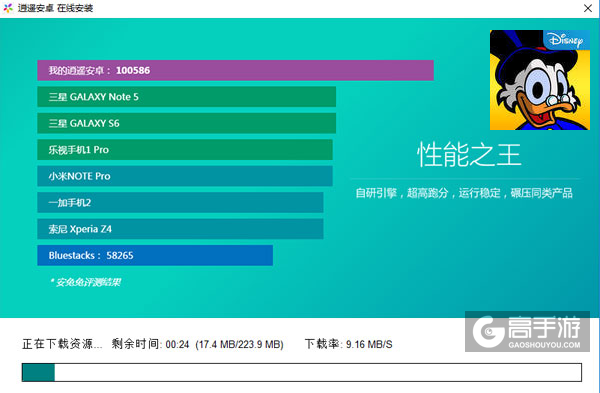Select the 我的逍遥安卓 100586 score bar
This screenshot has height=393, width=600.
point(235,70)
